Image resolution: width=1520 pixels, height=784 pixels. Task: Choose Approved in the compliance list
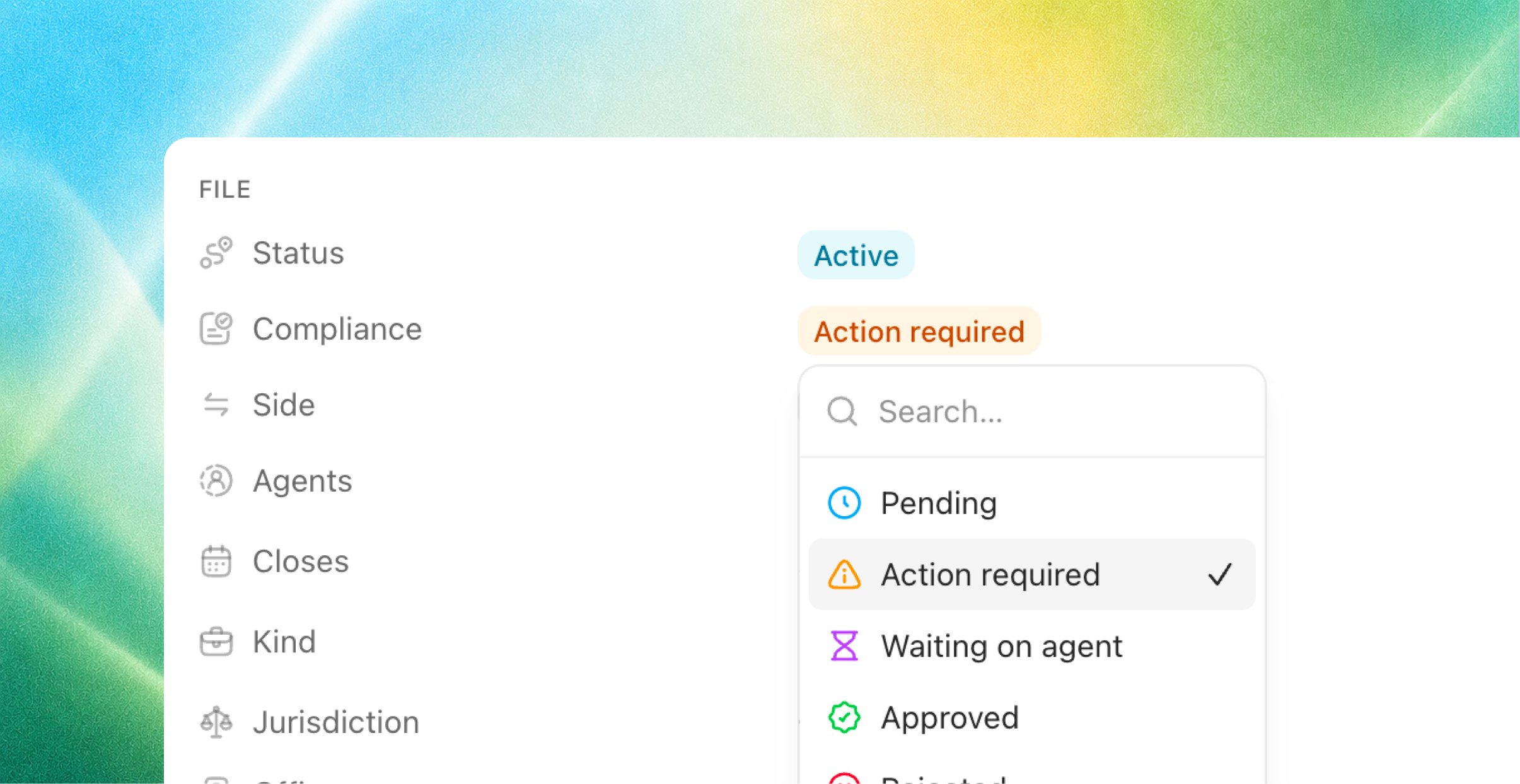coord(1032,717)
